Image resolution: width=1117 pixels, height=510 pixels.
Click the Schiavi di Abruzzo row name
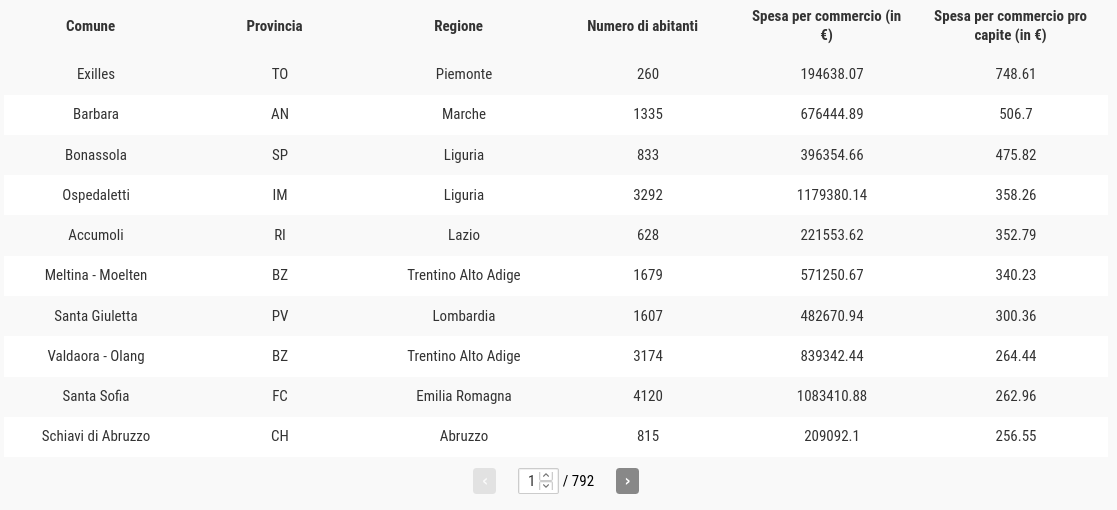point(95,436)
